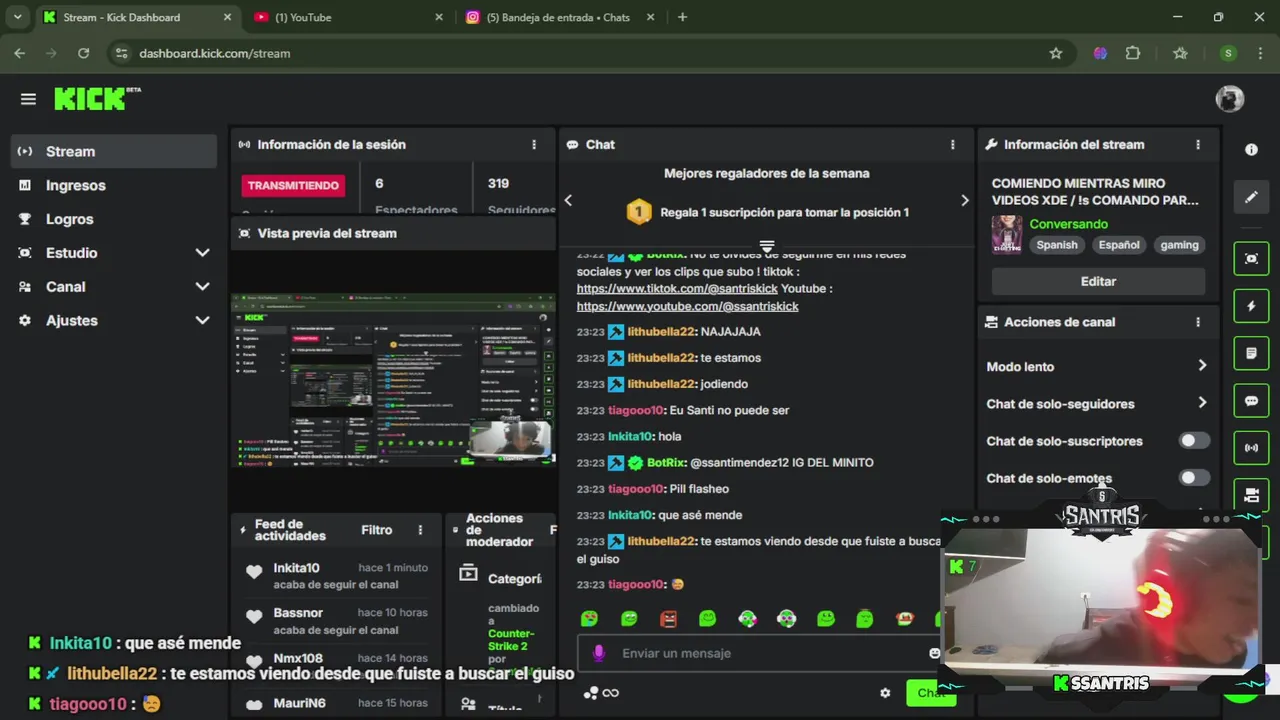The width and height of the screenshot is (1280, 720).
Task: Click the Editar stream info button
Action: click(1098, 281)
